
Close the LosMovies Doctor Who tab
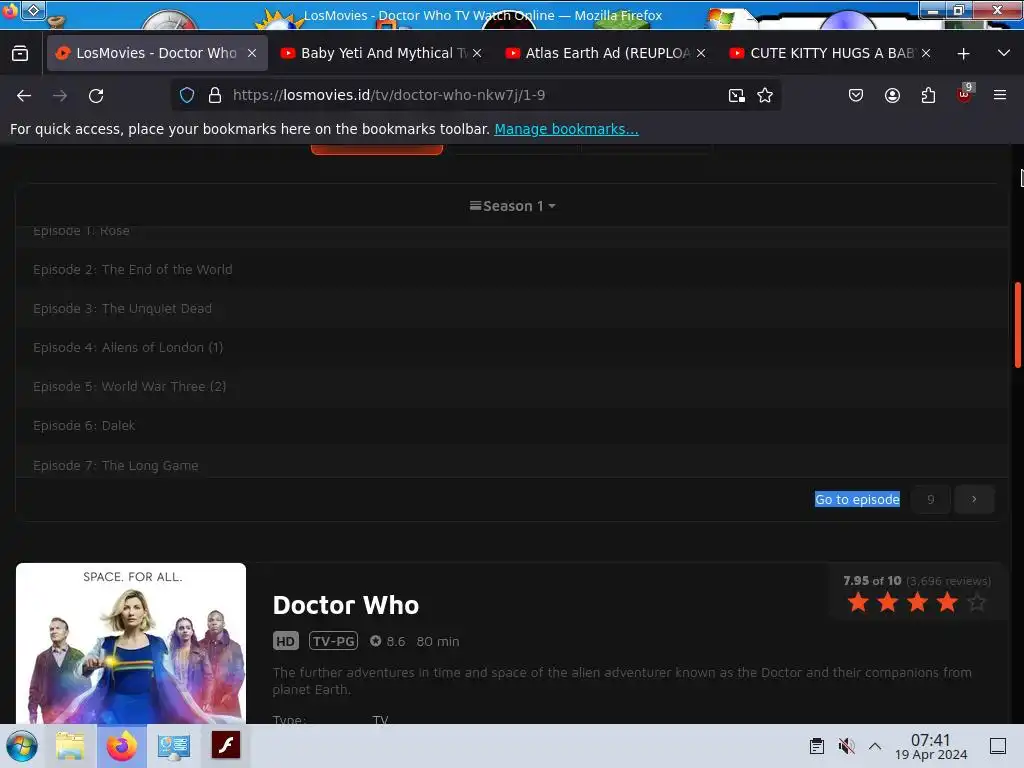coord(252,53)
